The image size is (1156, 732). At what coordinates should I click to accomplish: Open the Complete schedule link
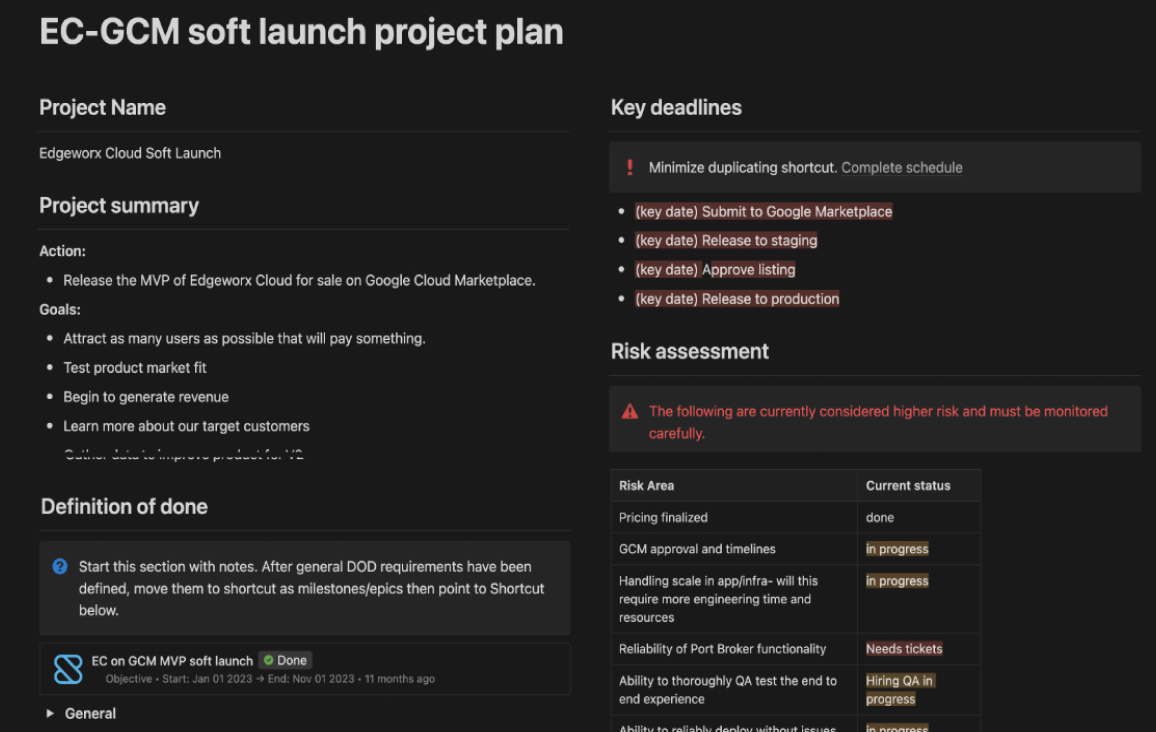tap(902, 167)
